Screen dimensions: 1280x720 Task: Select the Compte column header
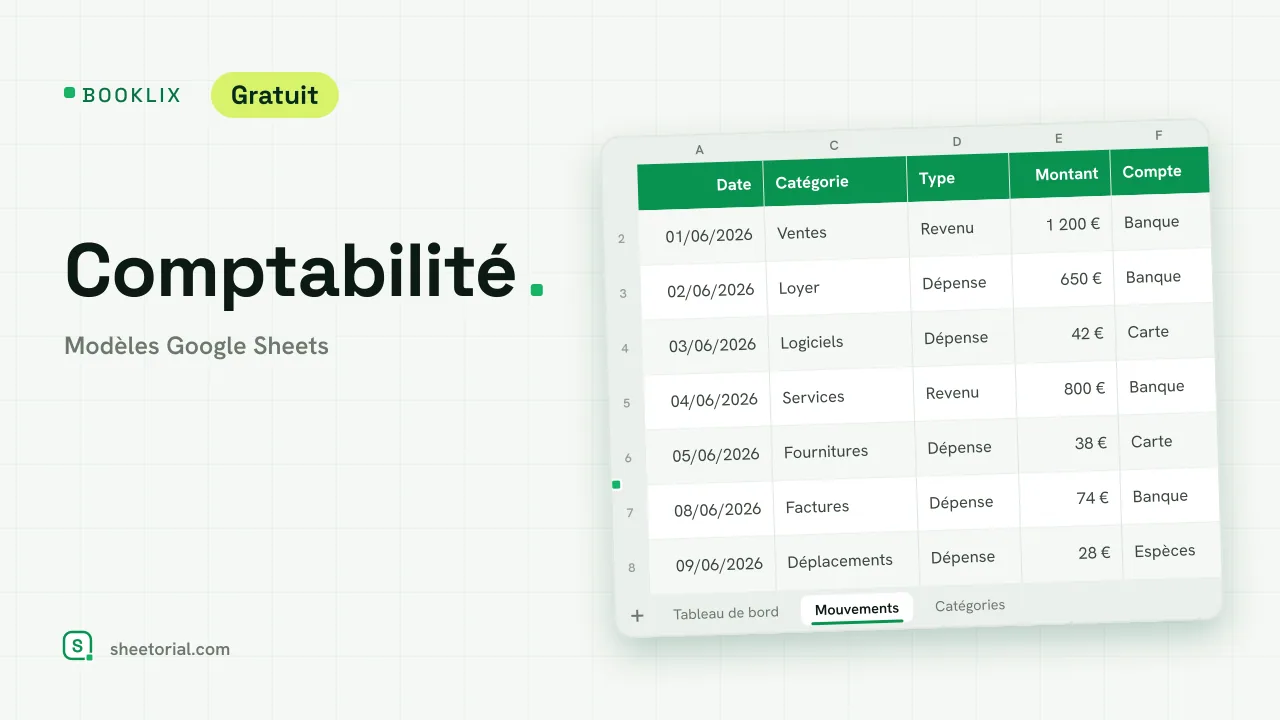tap(1160, 171)
